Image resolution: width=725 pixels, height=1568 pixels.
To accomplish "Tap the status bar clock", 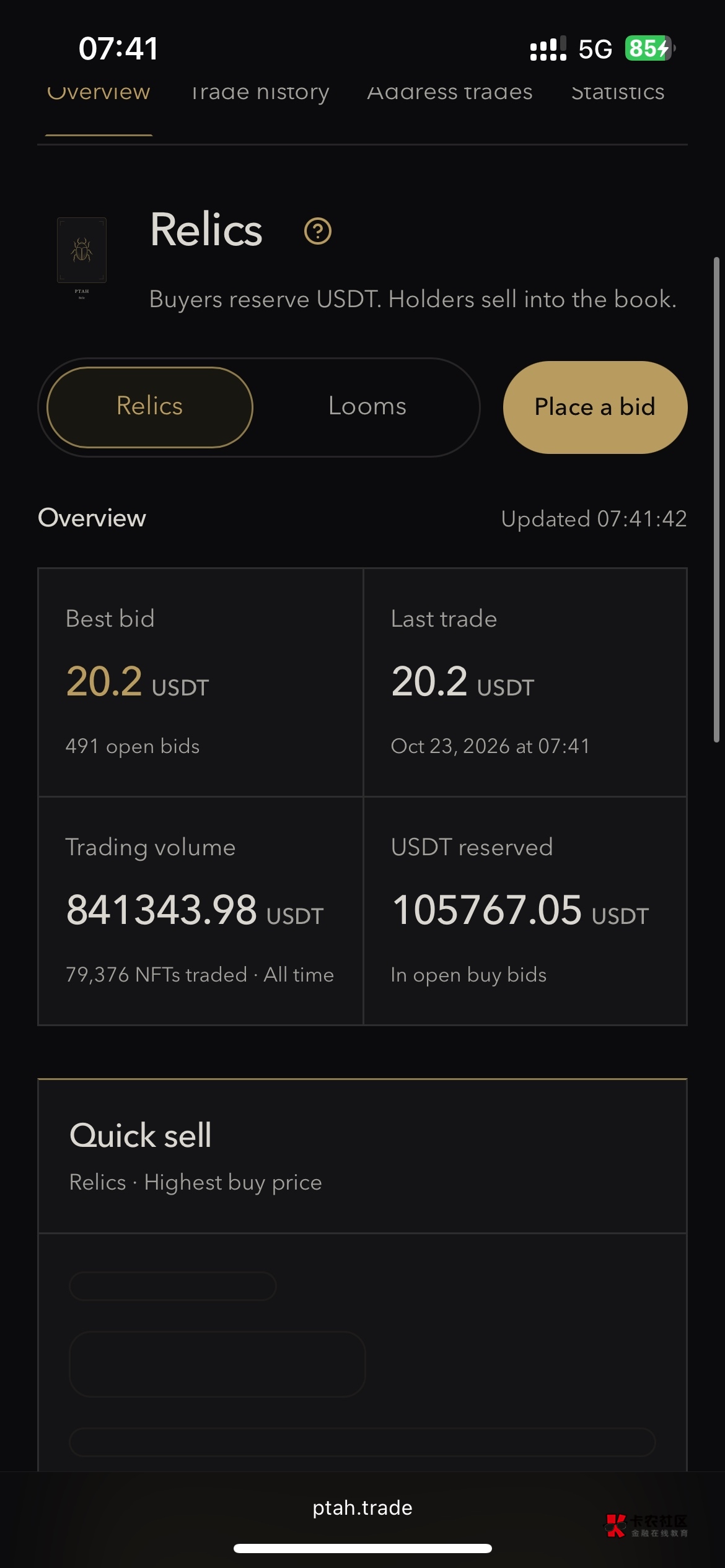I will click(x=118, y=48).
